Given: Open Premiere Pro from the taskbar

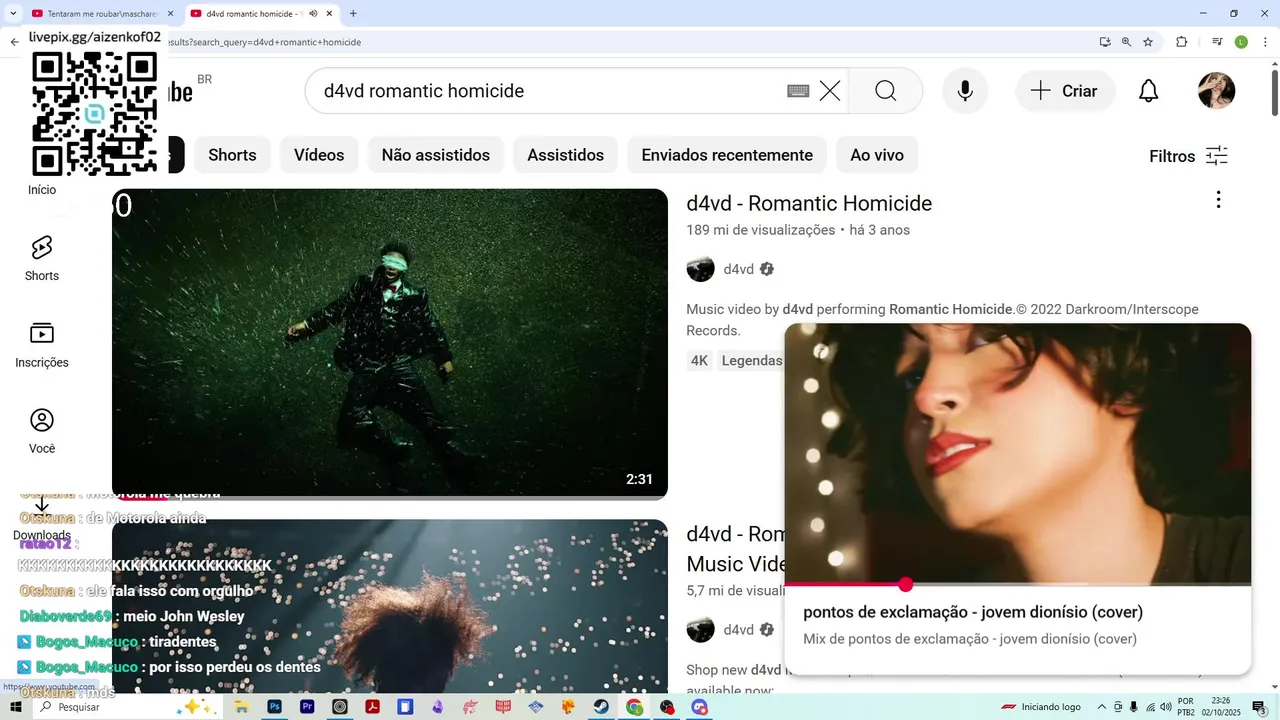Looking at the screenshot, I should point(307,707).
